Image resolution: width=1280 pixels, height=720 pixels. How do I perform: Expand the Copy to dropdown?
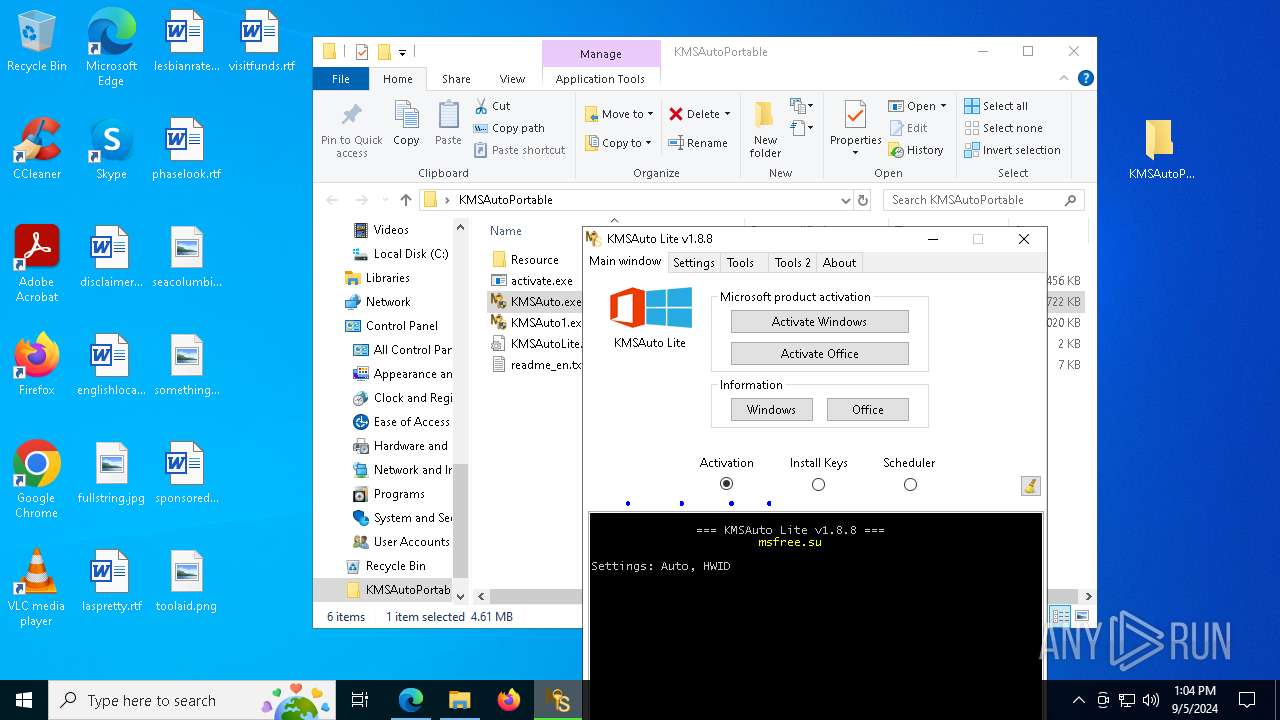pyautogui.click(x=648, y=143)
